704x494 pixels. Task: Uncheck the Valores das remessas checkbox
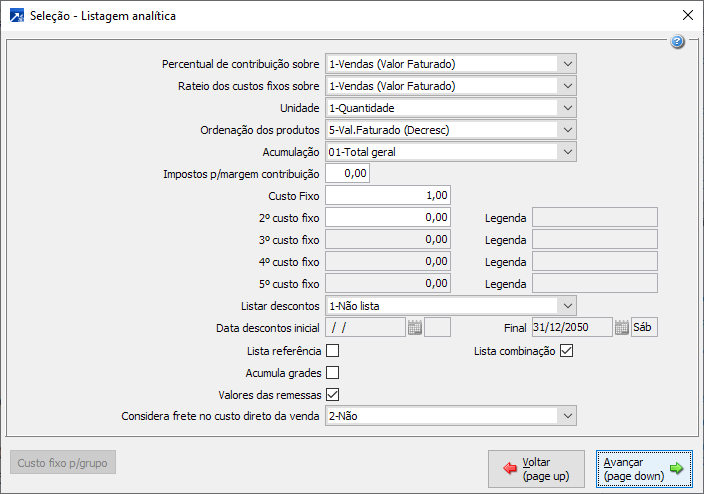point(333,394)
